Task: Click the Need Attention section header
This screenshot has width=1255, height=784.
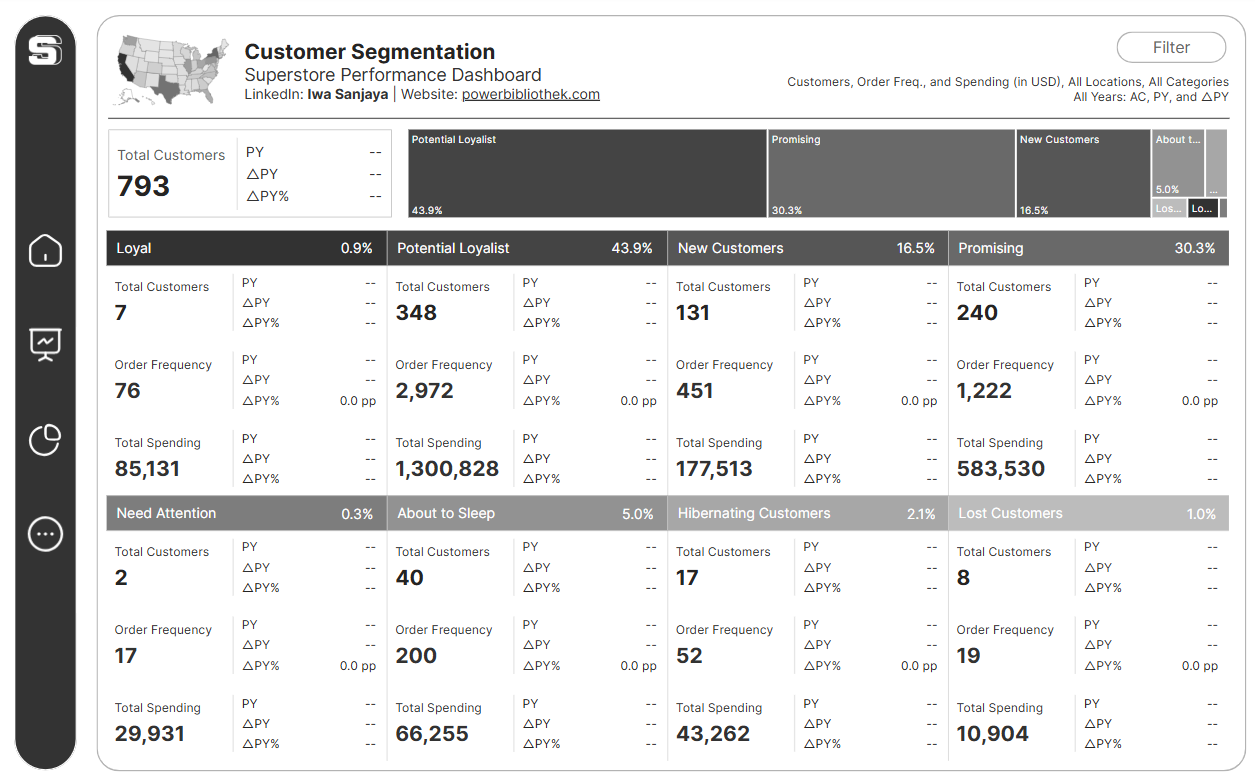Action: click(x=245, y=513)
